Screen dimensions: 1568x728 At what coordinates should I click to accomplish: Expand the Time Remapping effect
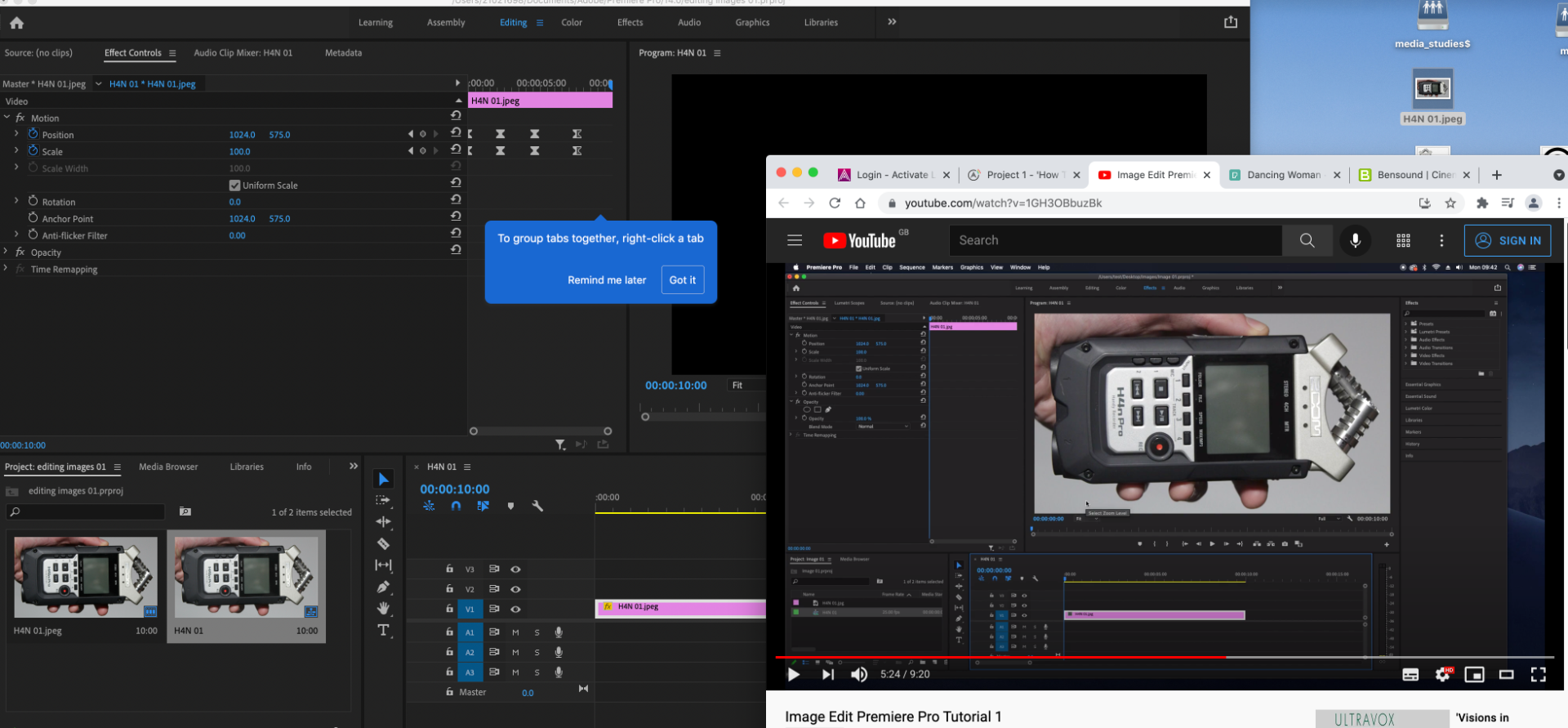tap(7, 268)
